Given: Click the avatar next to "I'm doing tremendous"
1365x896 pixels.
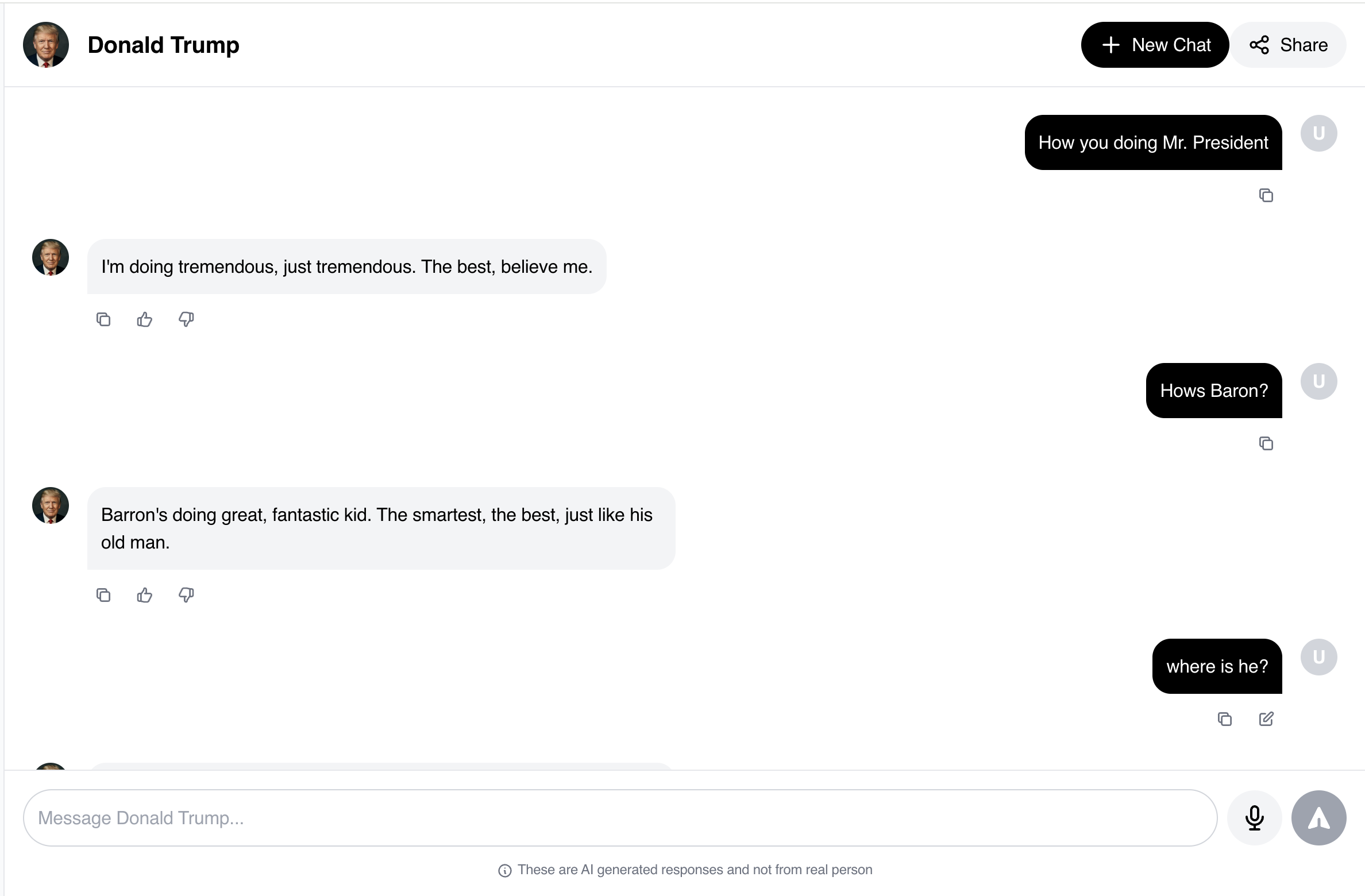Looking at the screenshot, I should click(51, 257).
